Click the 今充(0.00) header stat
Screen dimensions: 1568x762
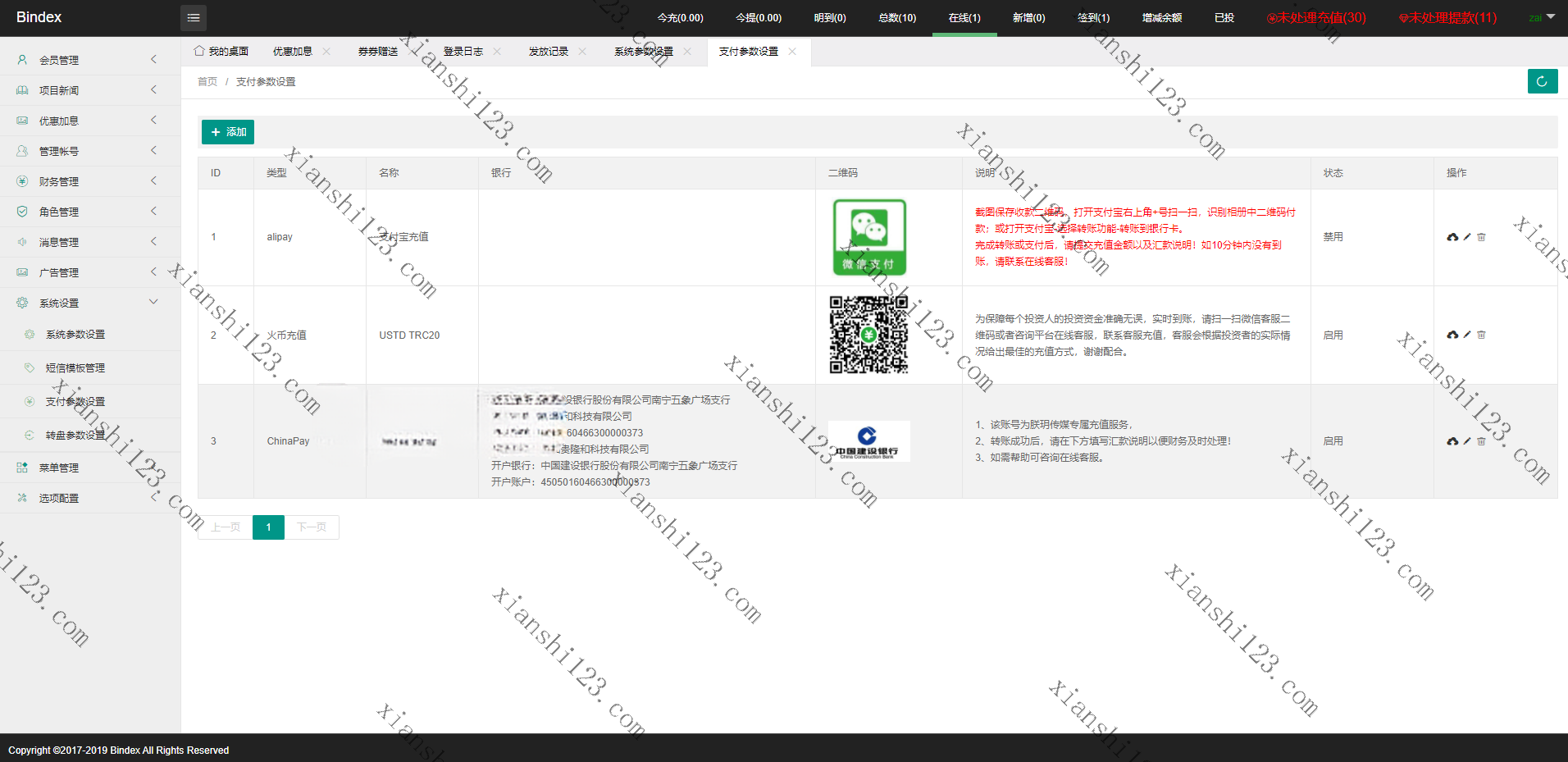pos(680,17)
